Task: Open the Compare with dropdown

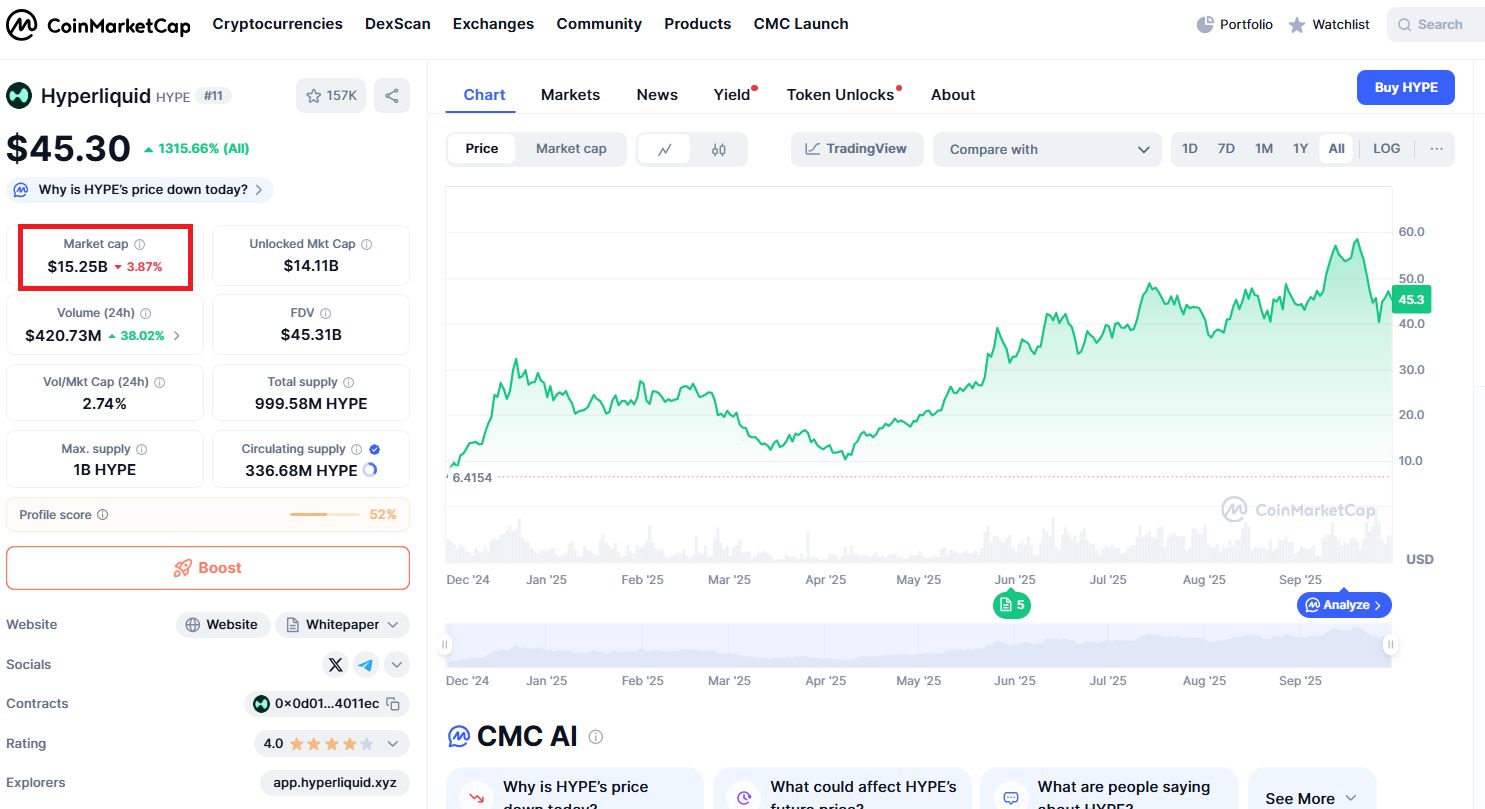Action: coord(1047,149)
